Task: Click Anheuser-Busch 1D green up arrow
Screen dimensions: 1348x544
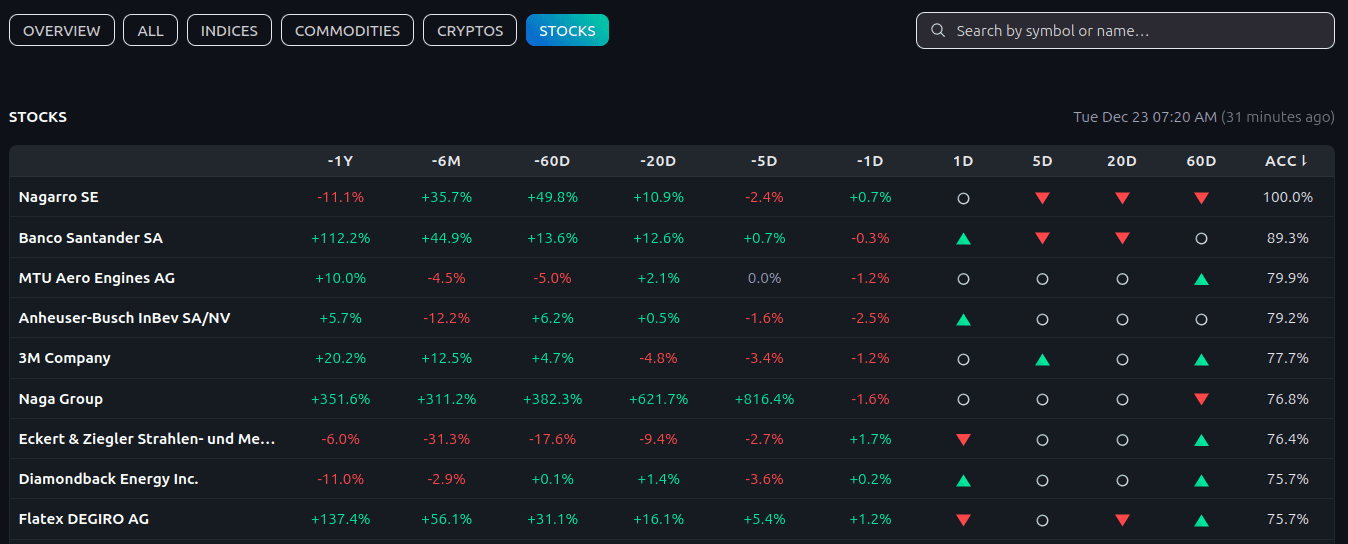Action: tap(963, 319)
